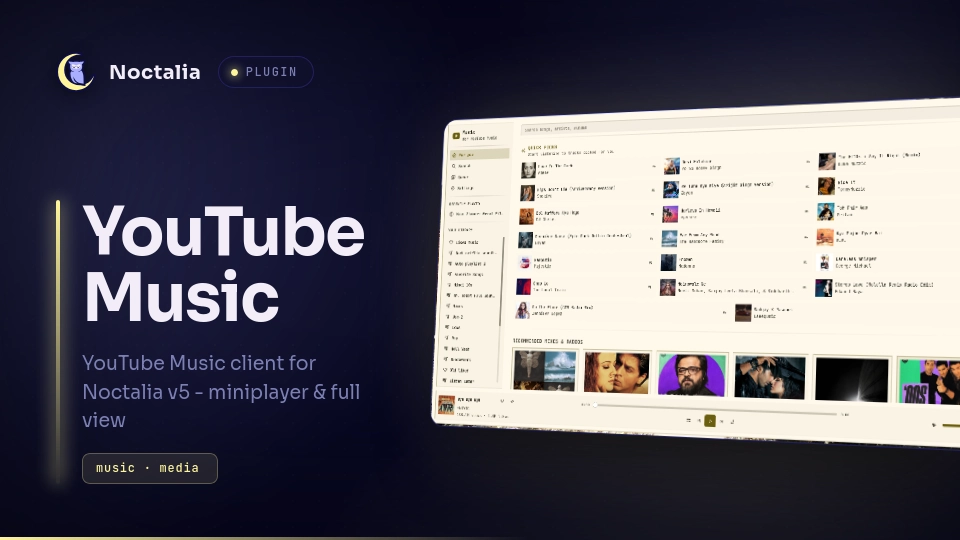This screenshot has height=540, width=960.
Task: Focus the search songs, artists, albums field
Action: coord(740,121)
